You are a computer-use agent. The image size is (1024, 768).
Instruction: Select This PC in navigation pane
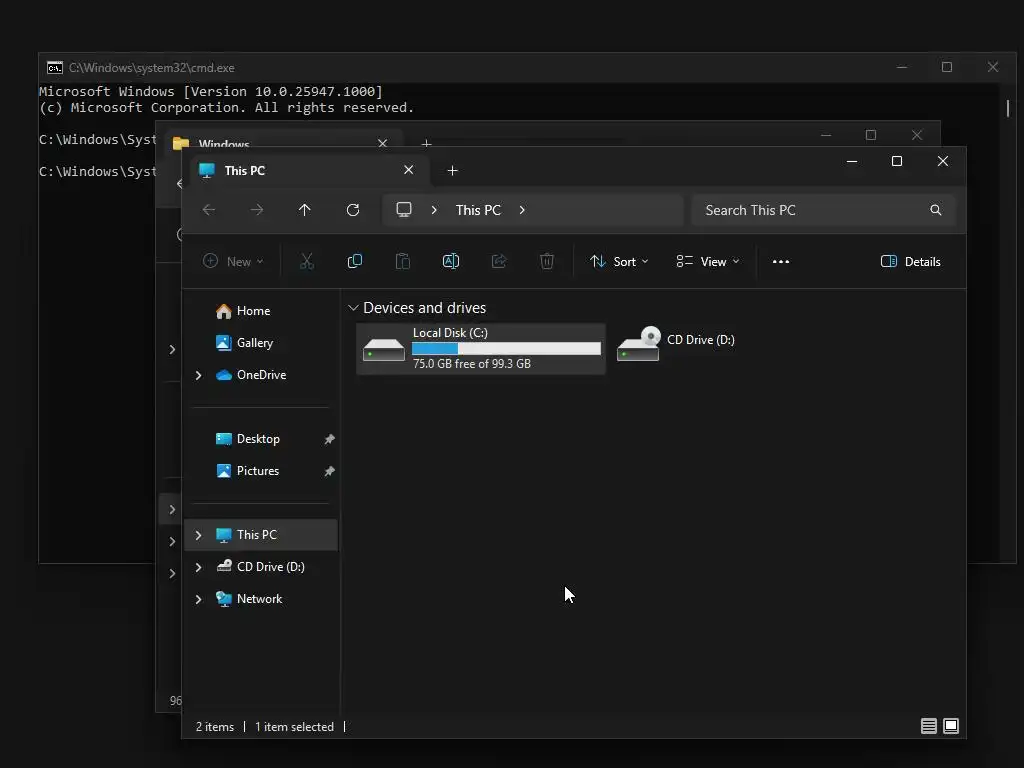[x=261, y=535]
